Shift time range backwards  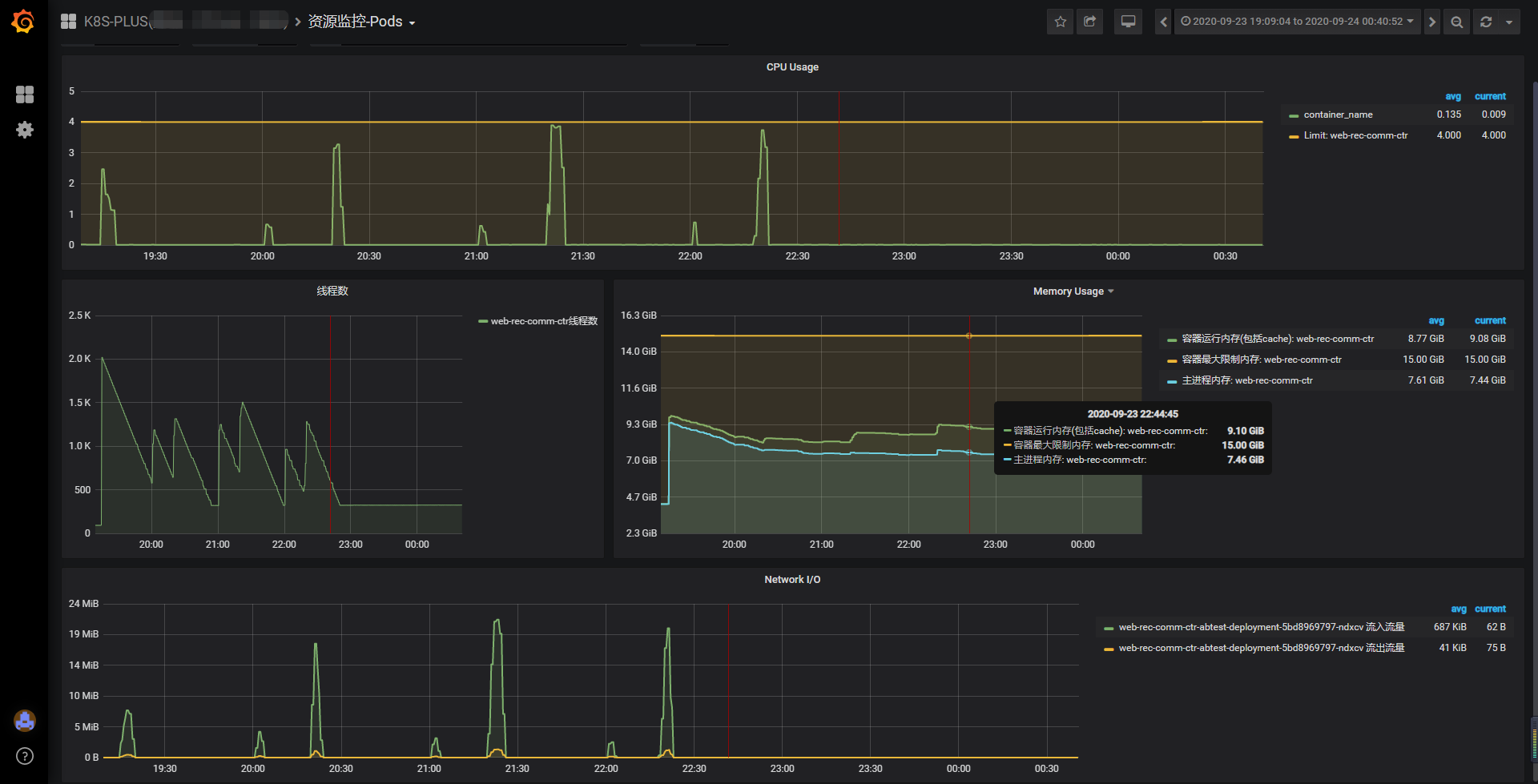click(x=1164, y=22)
